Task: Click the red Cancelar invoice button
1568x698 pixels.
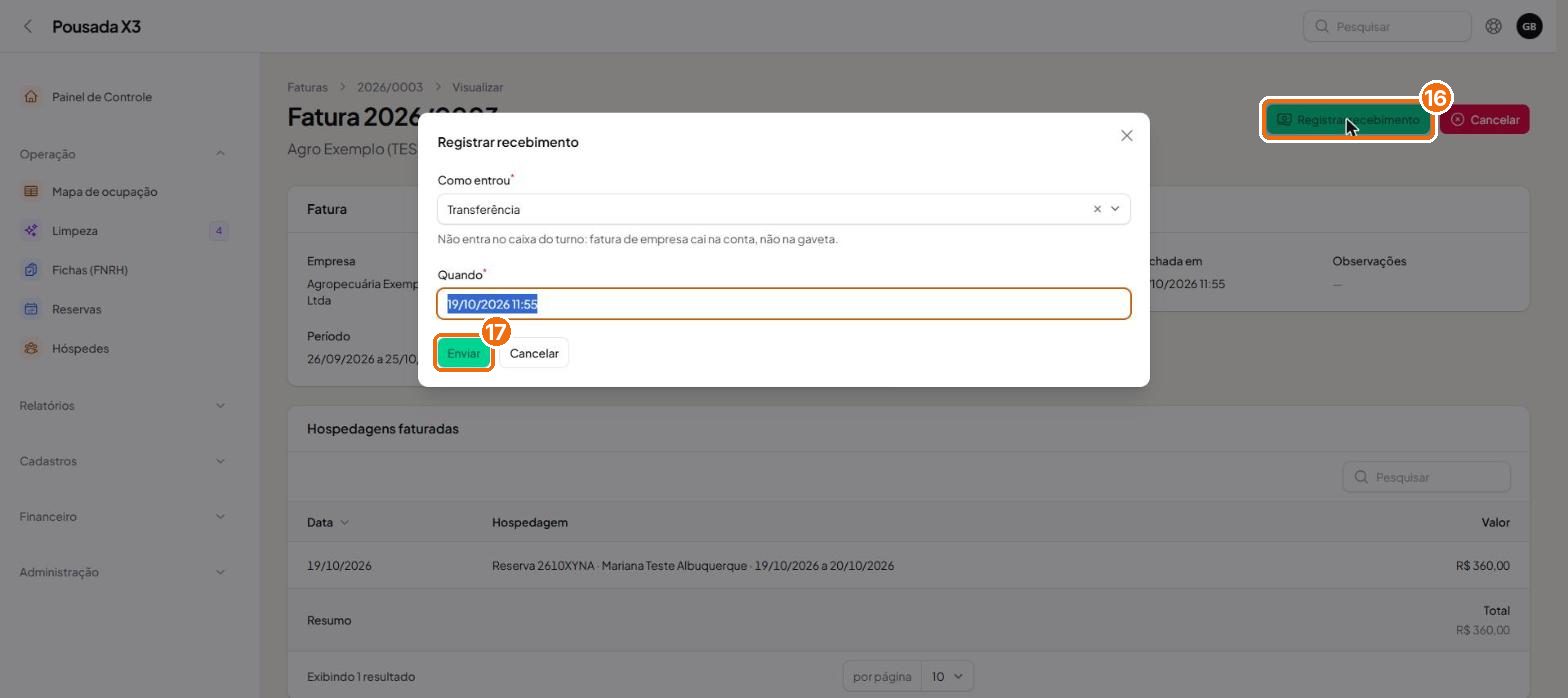Action: tap(1485, 120)
